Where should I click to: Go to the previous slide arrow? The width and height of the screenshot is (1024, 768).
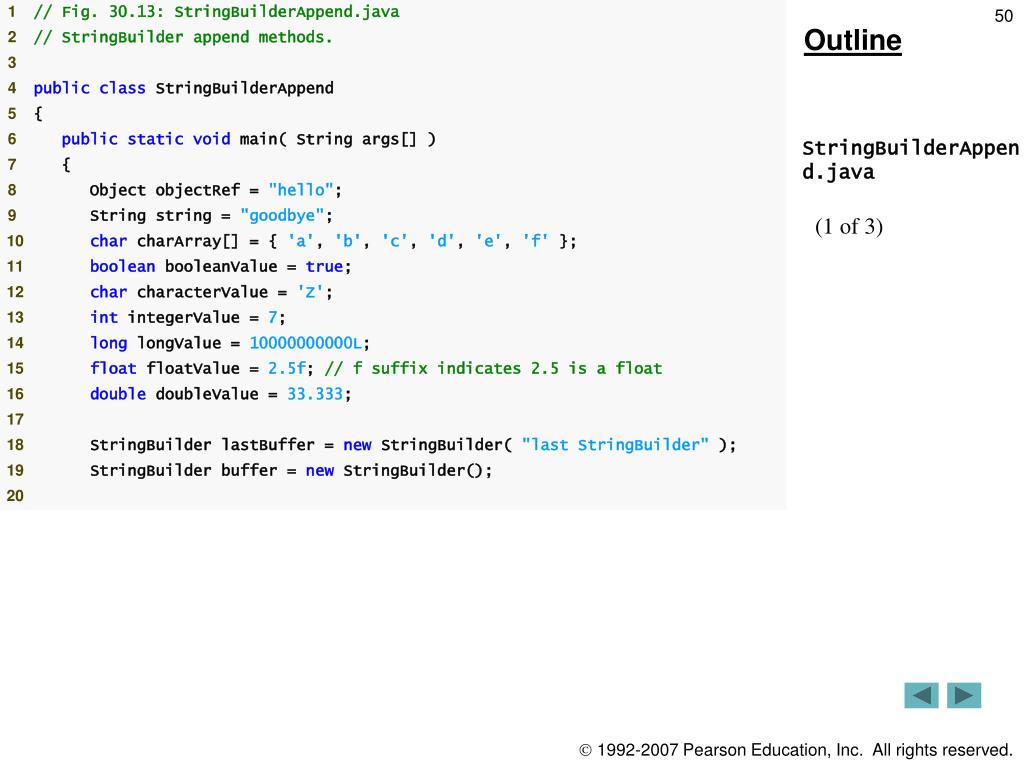point(921,696)
